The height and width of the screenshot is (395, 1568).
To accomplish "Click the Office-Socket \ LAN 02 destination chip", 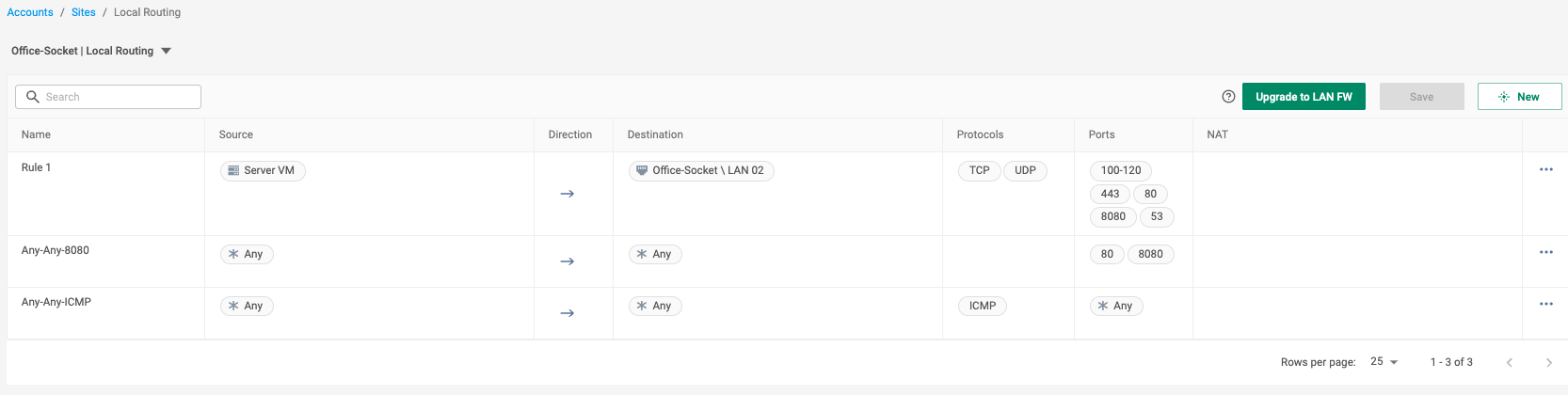I will 701,171.
